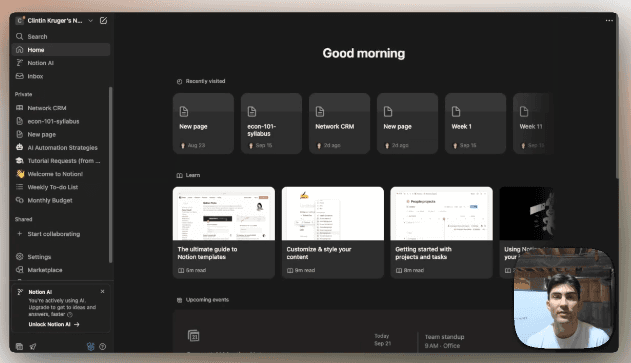Click the info icon in AI banner
The image size is (631, 363).
(70, 314)
